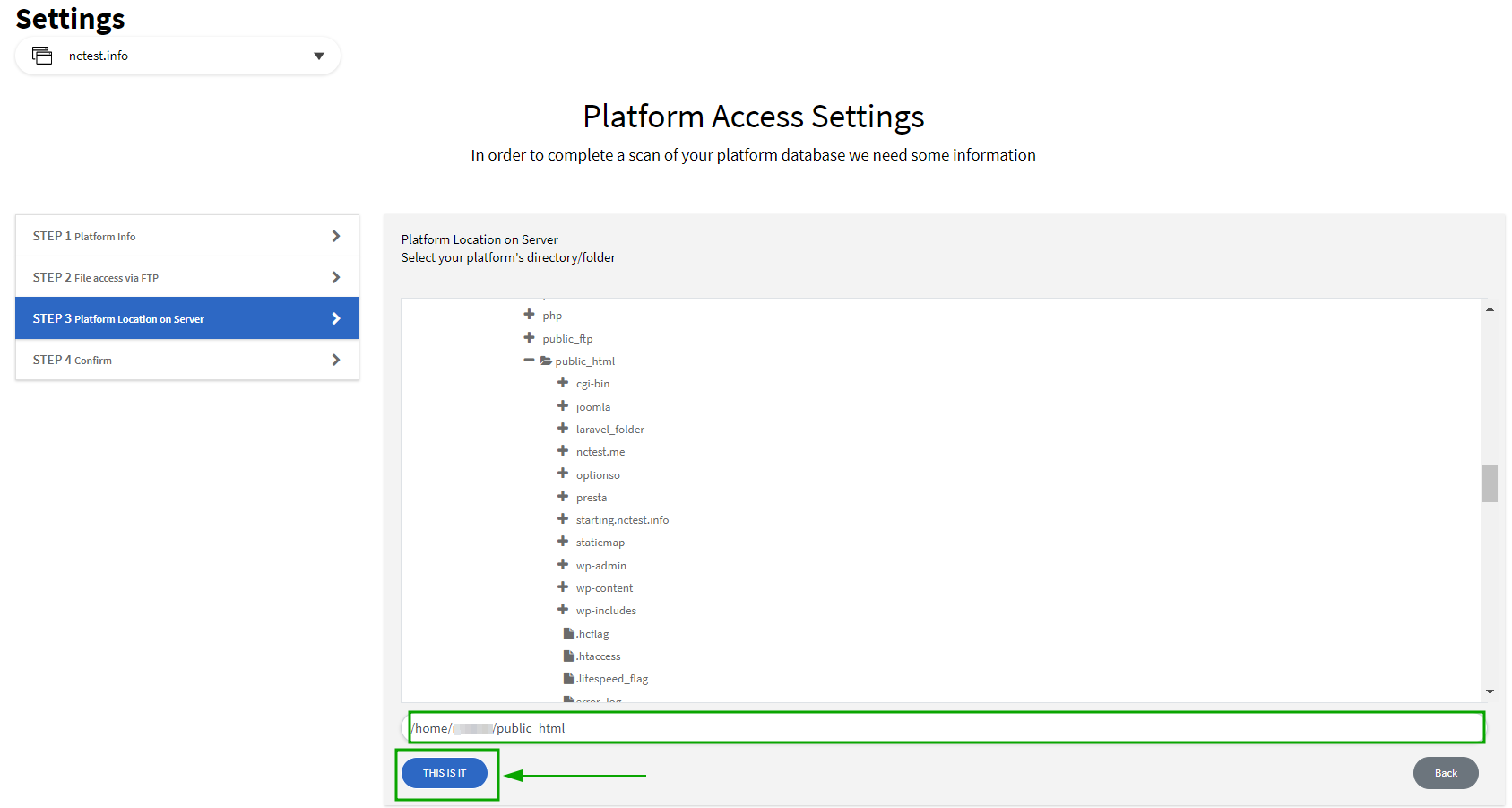Click the THIS IS IT button
This screenshot has height=808, width=1512.
point(445,772)
